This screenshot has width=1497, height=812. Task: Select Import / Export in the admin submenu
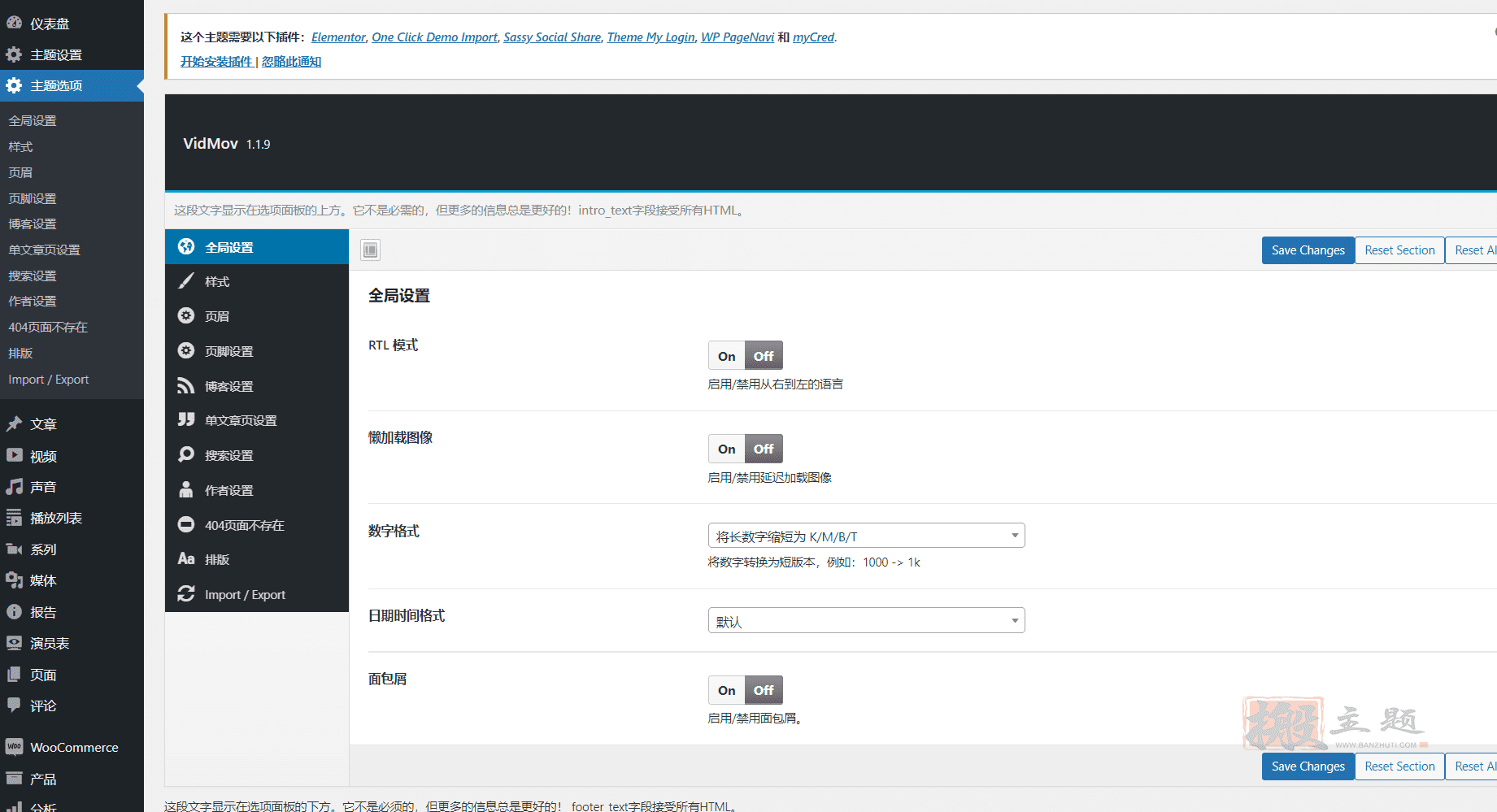(49, 380)
